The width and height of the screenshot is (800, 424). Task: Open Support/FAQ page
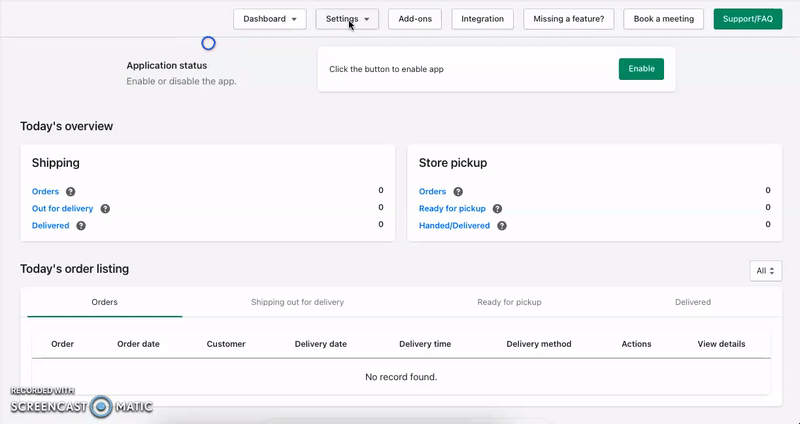747,19
